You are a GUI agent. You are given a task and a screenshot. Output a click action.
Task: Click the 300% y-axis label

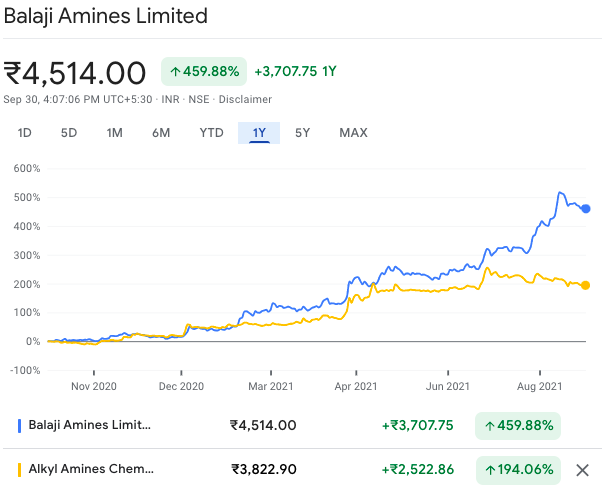[27, 255]
